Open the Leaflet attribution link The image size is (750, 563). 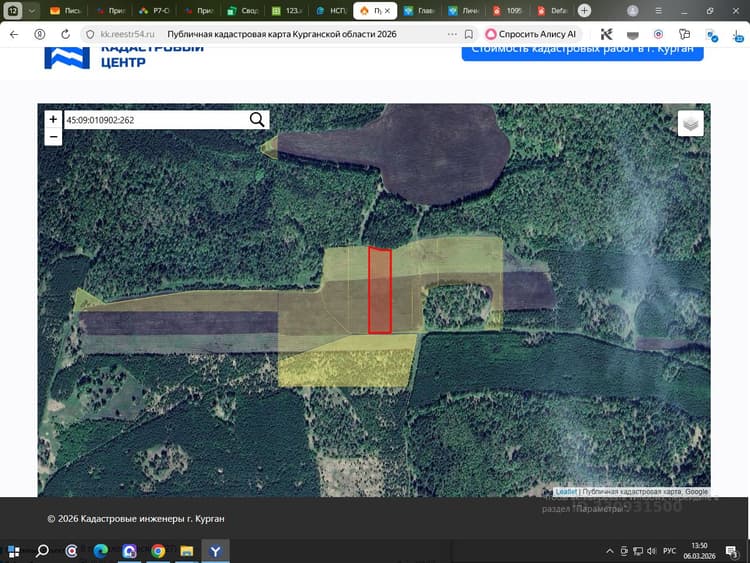(566, 491)
